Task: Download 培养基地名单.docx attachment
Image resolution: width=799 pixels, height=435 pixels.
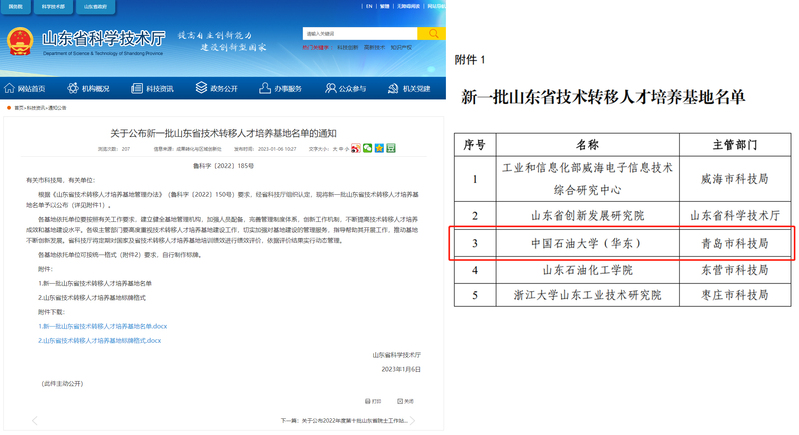Action: (103, 326)
